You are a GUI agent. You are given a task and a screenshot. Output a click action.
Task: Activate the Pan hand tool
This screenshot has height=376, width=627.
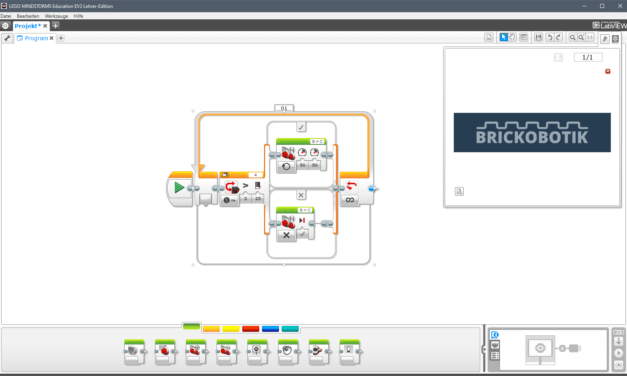(513, 37)
